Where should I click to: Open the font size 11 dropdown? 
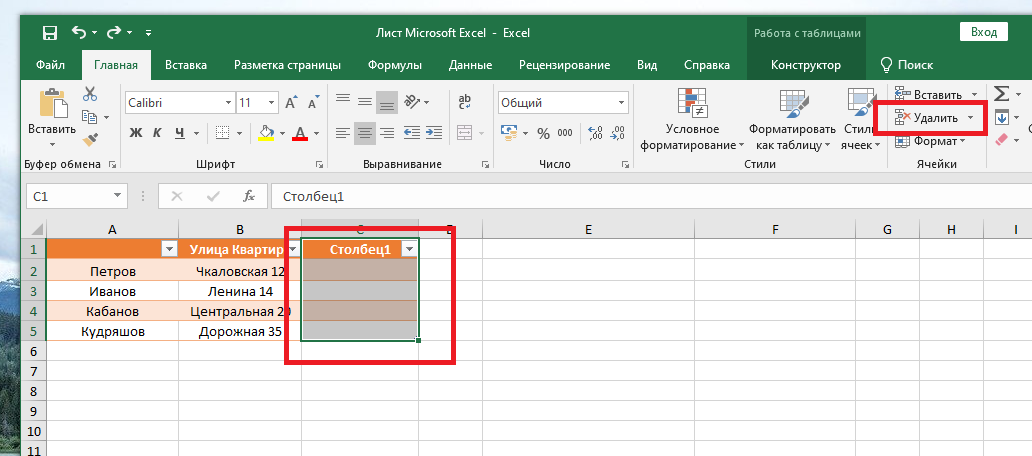coord(272,103)
